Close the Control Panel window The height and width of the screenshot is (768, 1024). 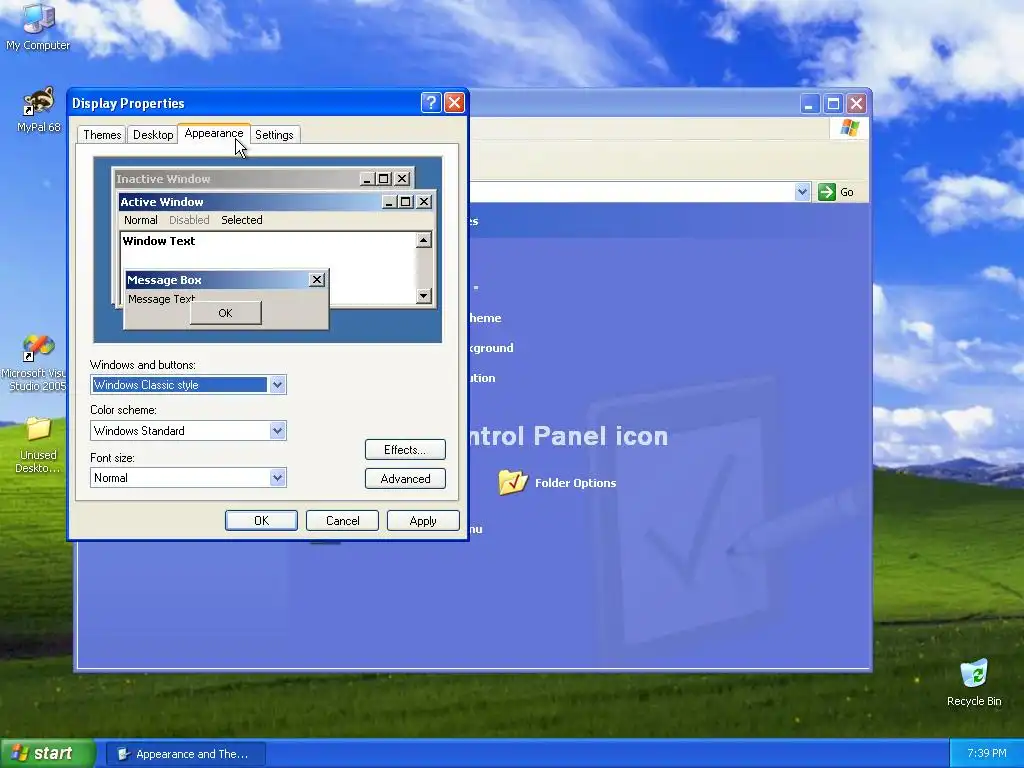tap(856, 103)
